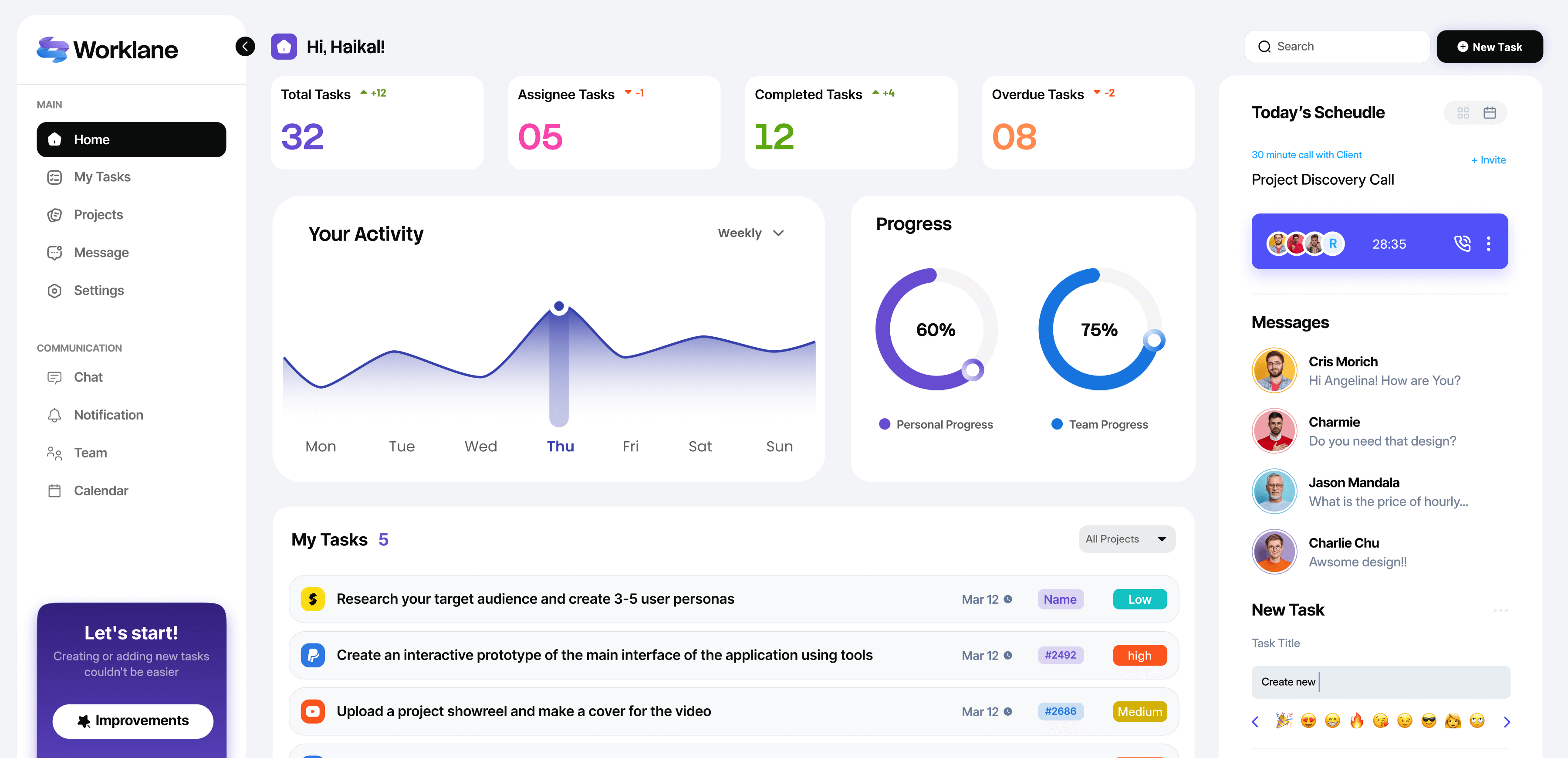The width and height of the screenshot is (1568, 758).
Task: Switch schedule to calendar view icon
Action: pyautogui.click(x=1490, y=113)
